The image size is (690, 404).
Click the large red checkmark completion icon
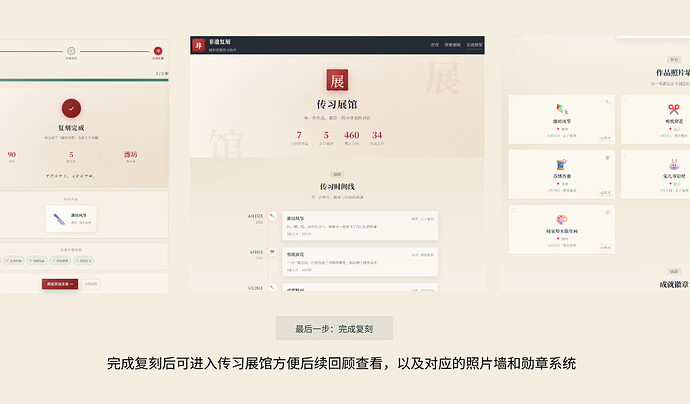pos(71,108)
